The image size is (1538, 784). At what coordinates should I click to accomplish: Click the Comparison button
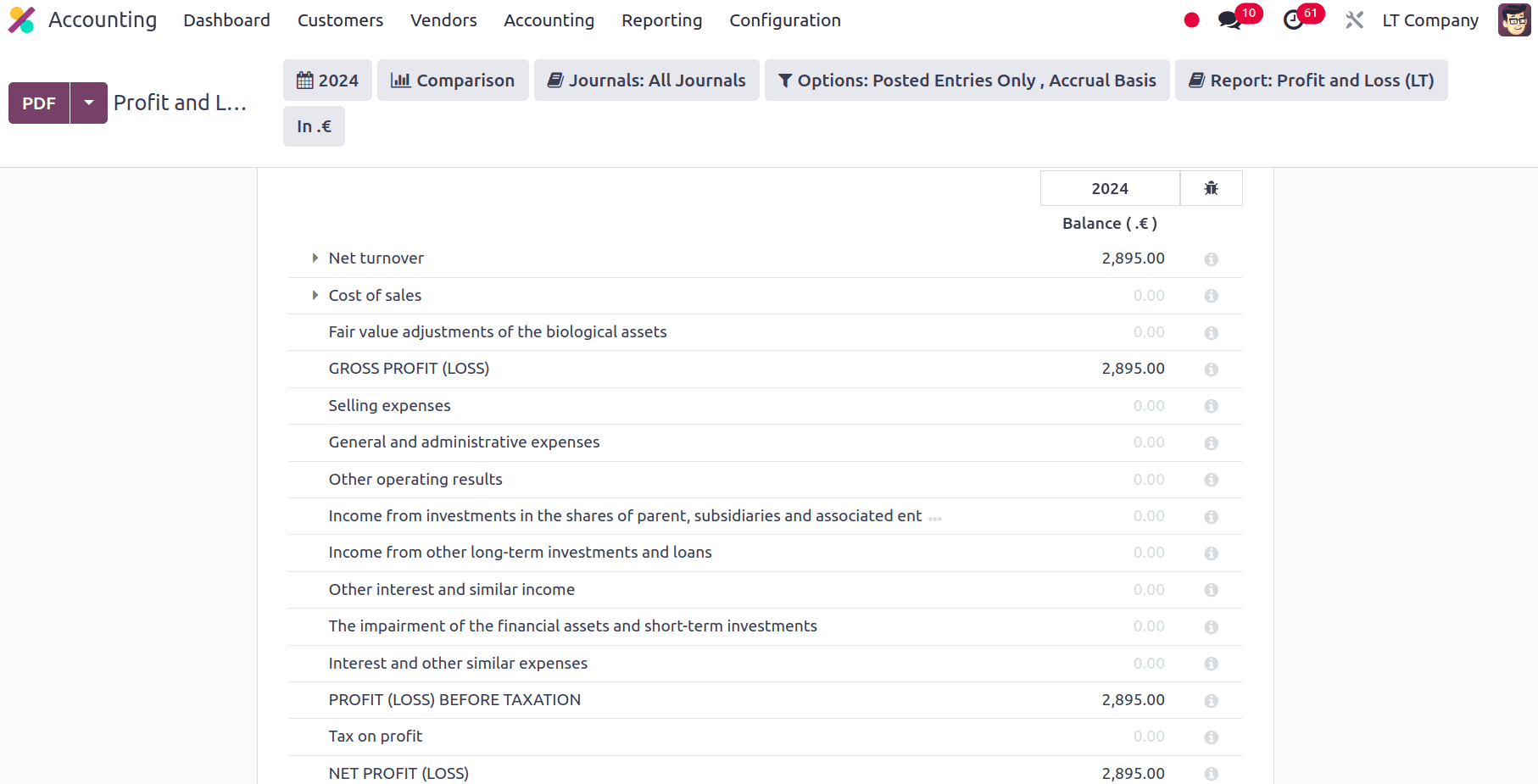tap(453, 81)
